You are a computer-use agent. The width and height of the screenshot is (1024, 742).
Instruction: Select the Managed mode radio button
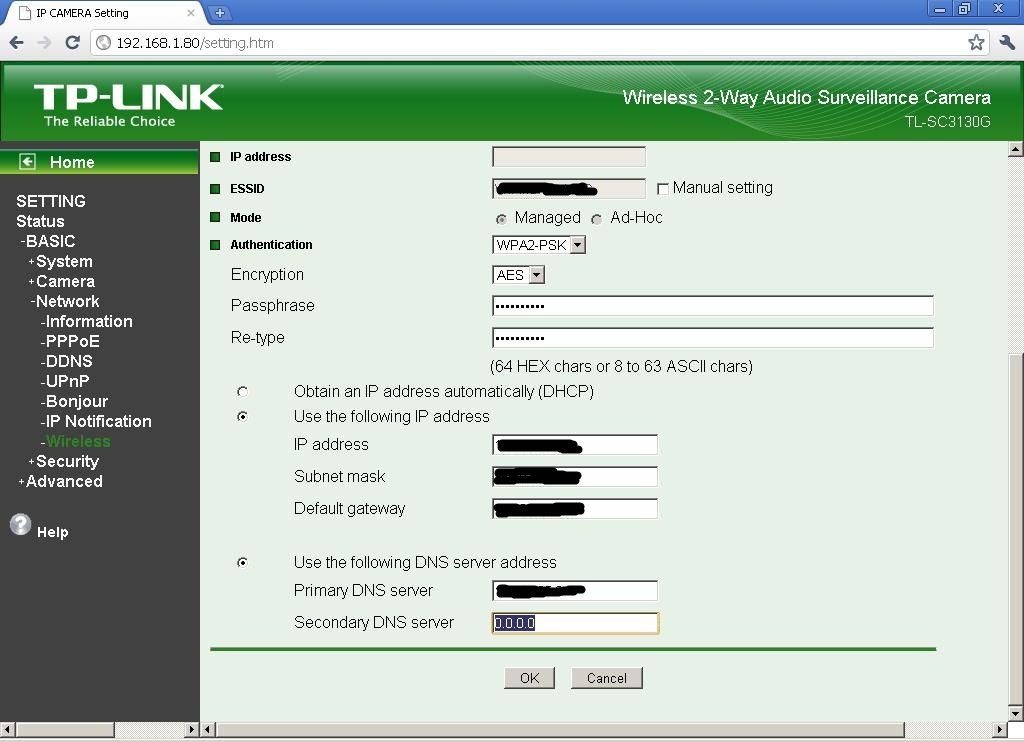(x=501, y=219)
